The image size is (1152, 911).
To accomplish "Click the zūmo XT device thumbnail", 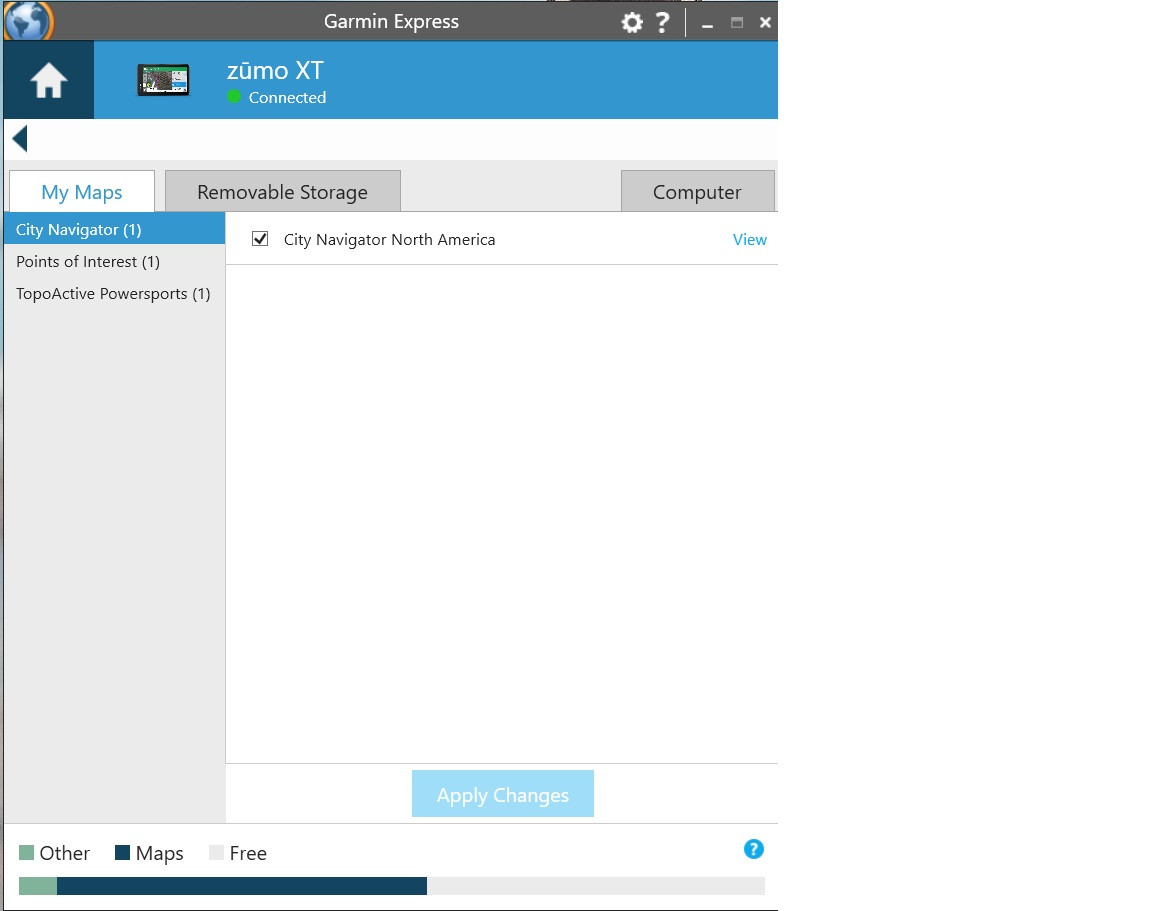I will (163, 80).
